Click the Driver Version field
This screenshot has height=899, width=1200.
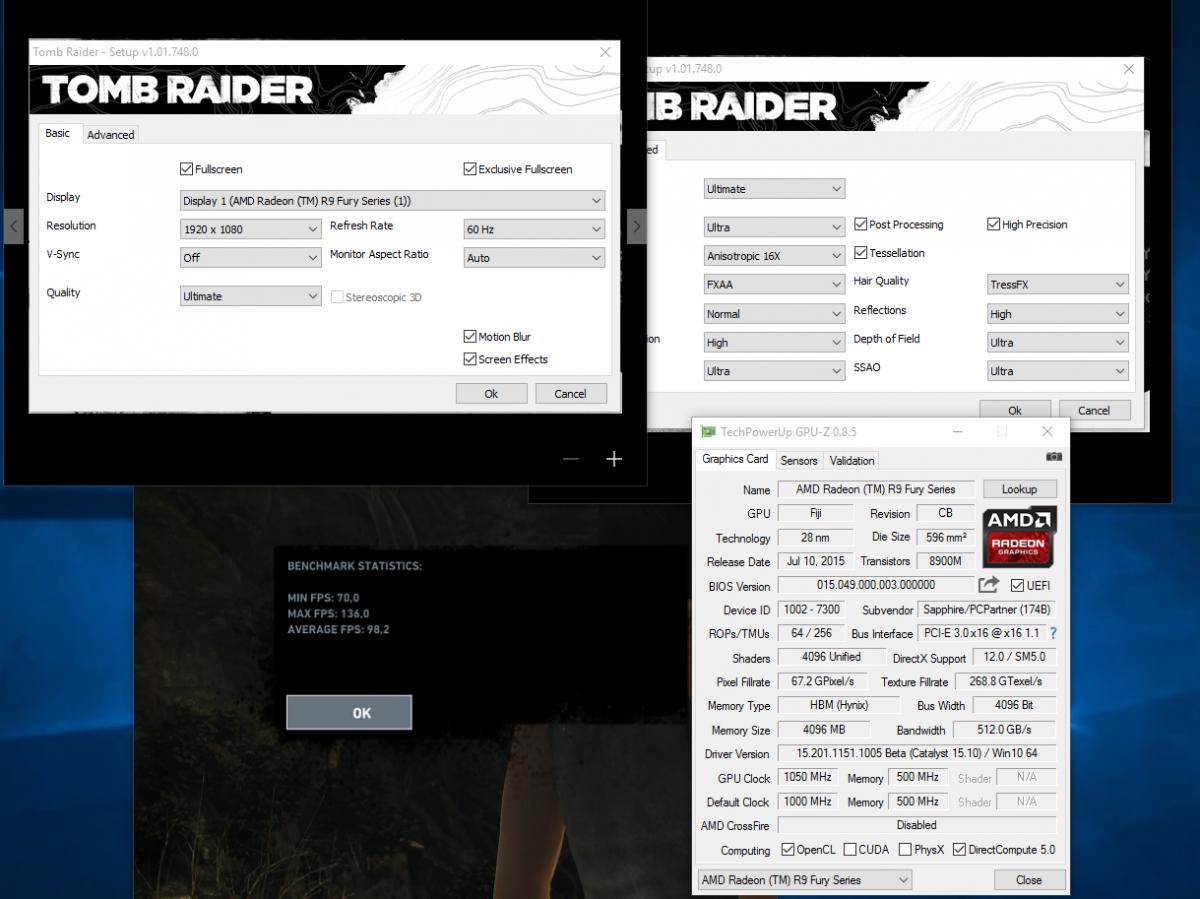point(917,753)
